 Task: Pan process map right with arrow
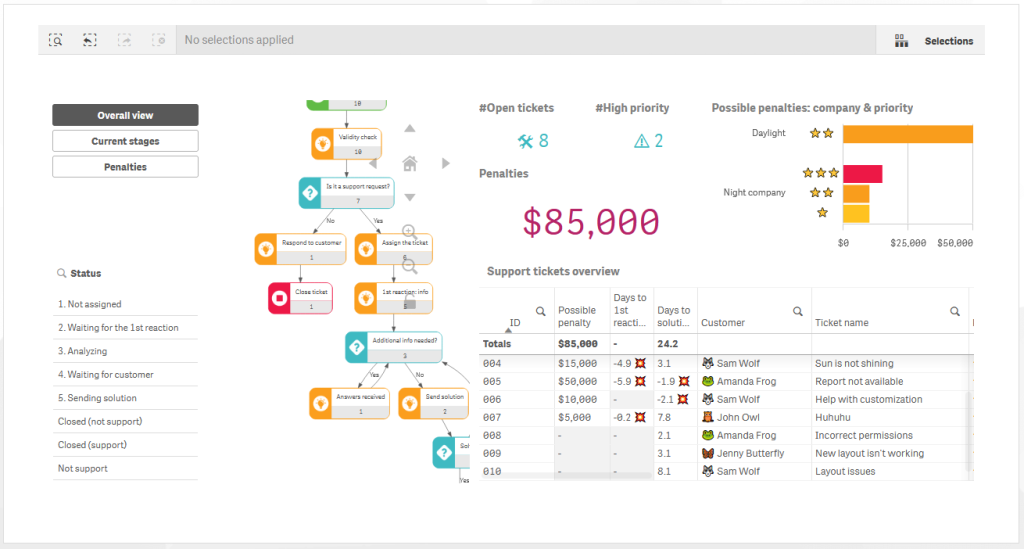(x=445, y=163)
